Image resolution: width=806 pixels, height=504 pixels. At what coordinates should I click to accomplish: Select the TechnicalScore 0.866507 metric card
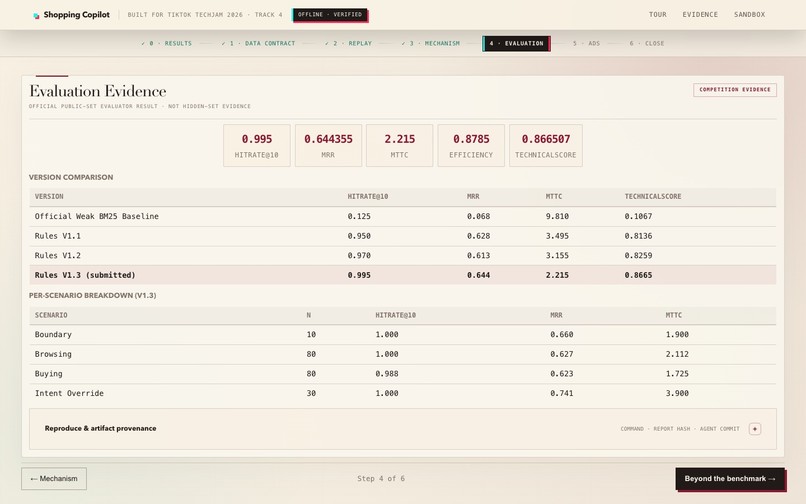pyautogui.click(x=545, y=146)
